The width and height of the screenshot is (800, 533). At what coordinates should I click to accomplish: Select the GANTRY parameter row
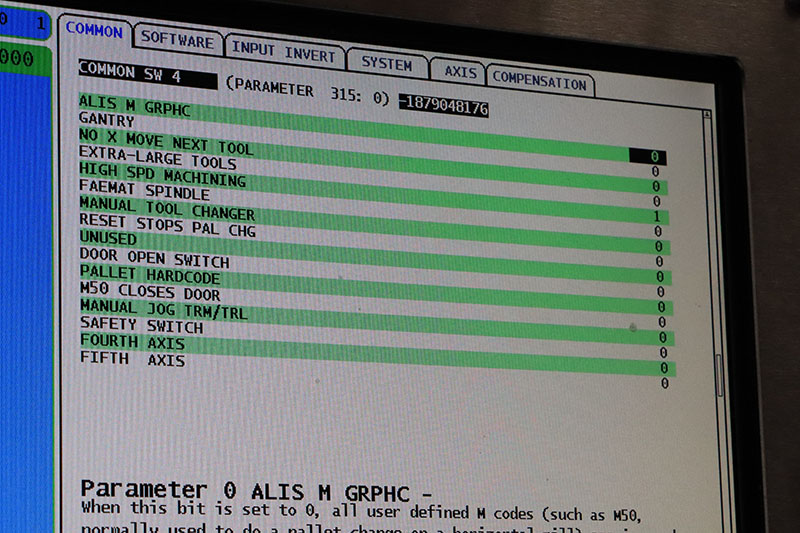372,146
